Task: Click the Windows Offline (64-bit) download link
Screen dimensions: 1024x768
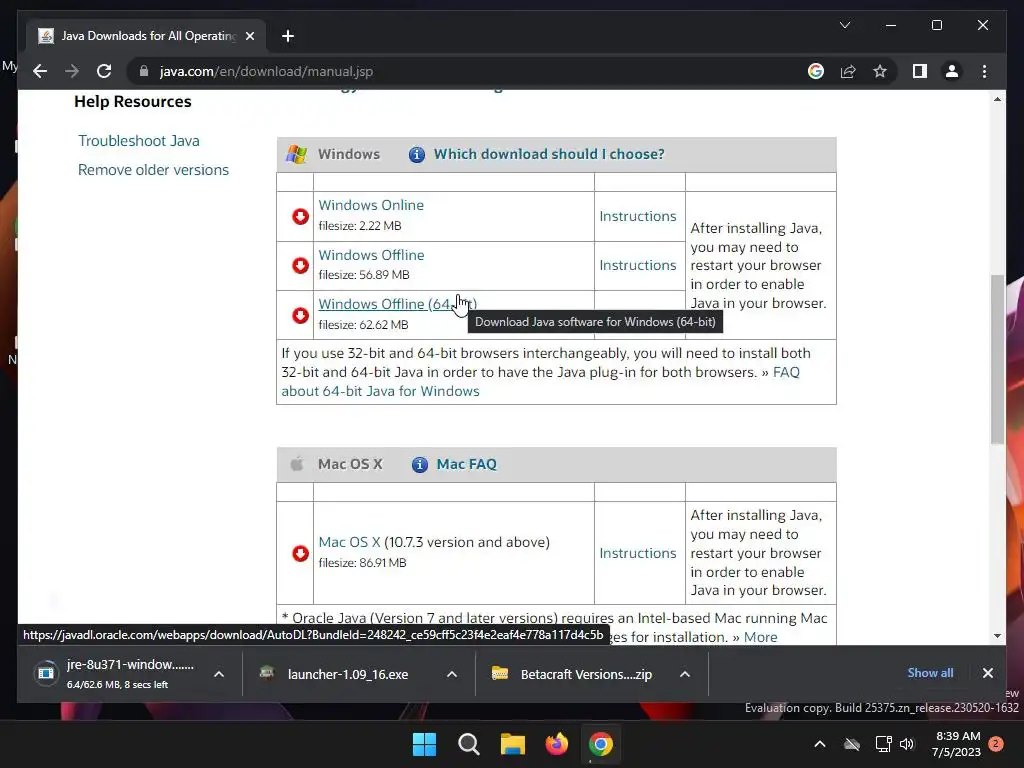Action: point(397,304)
